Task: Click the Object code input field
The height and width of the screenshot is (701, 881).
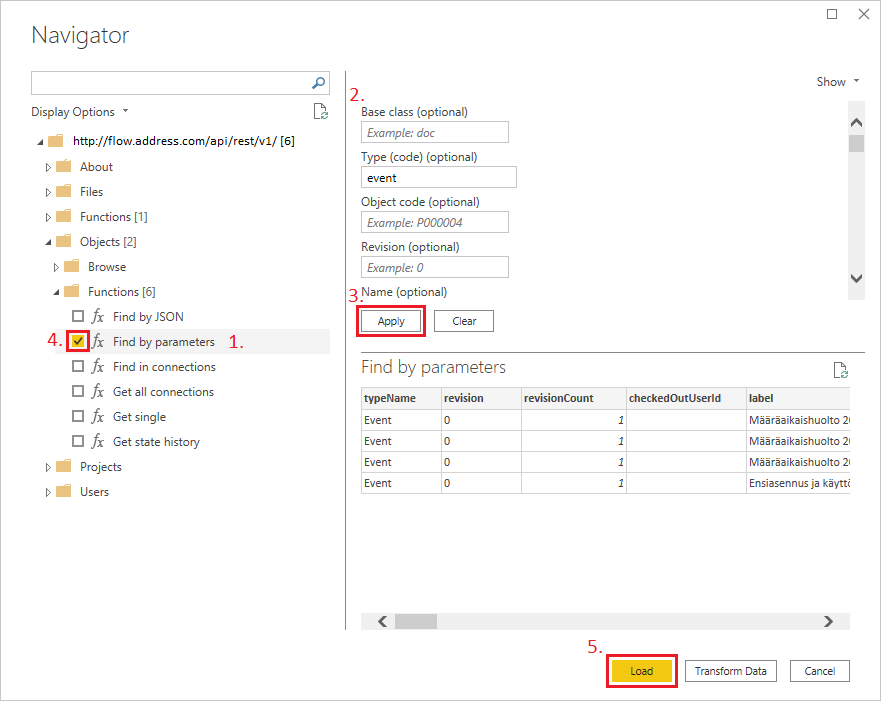Action: click(434, 222)
